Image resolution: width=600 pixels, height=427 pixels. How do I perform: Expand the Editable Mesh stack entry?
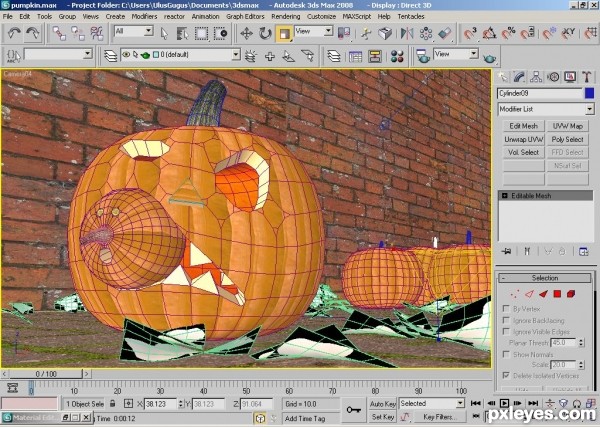point(504,196)
